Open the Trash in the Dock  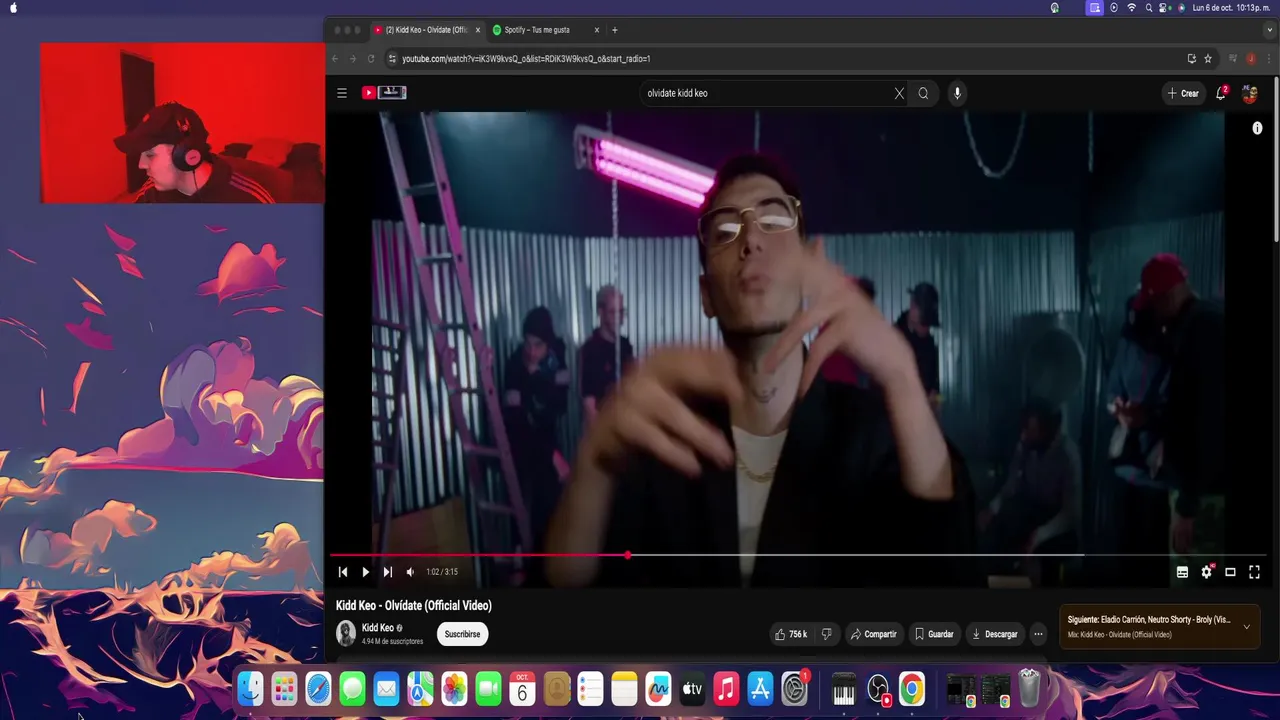click(1029, 689)
